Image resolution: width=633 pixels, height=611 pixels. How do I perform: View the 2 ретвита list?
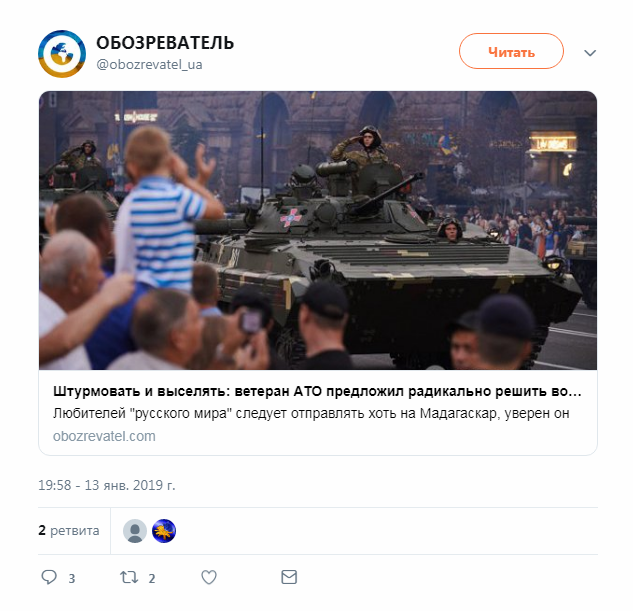tap(69, 531)
